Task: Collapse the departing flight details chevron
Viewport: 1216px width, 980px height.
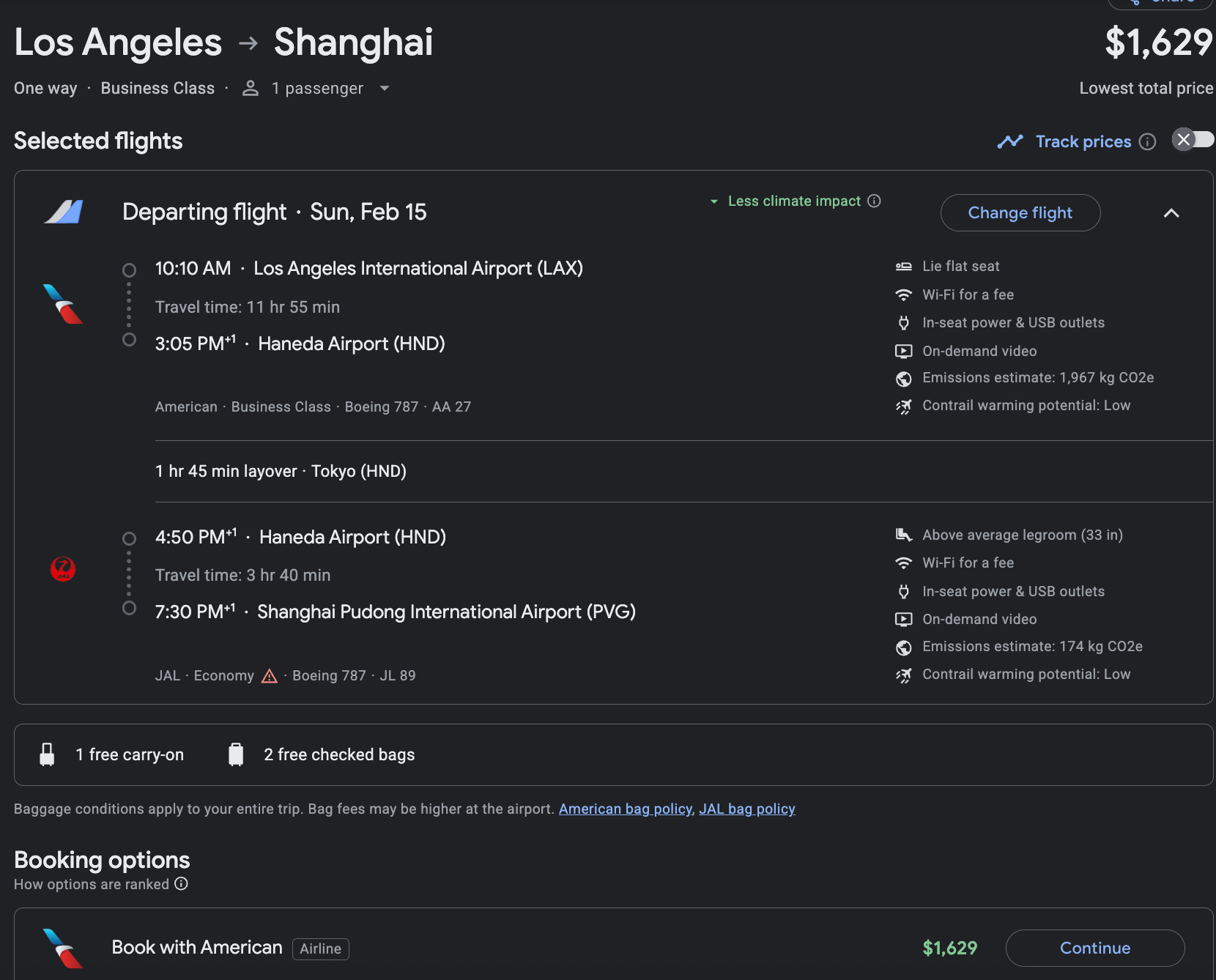Action: point(1171,213)
